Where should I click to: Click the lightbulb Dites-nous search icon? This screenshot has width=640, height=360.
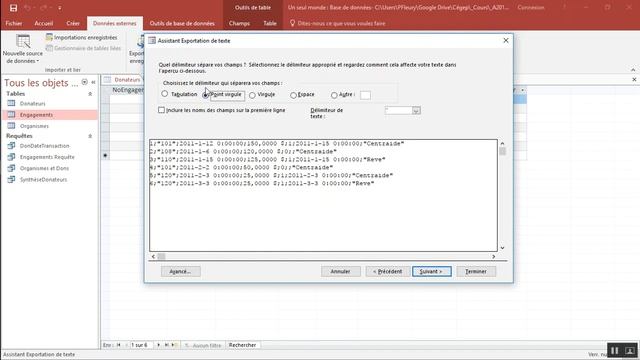click(292, 23)
